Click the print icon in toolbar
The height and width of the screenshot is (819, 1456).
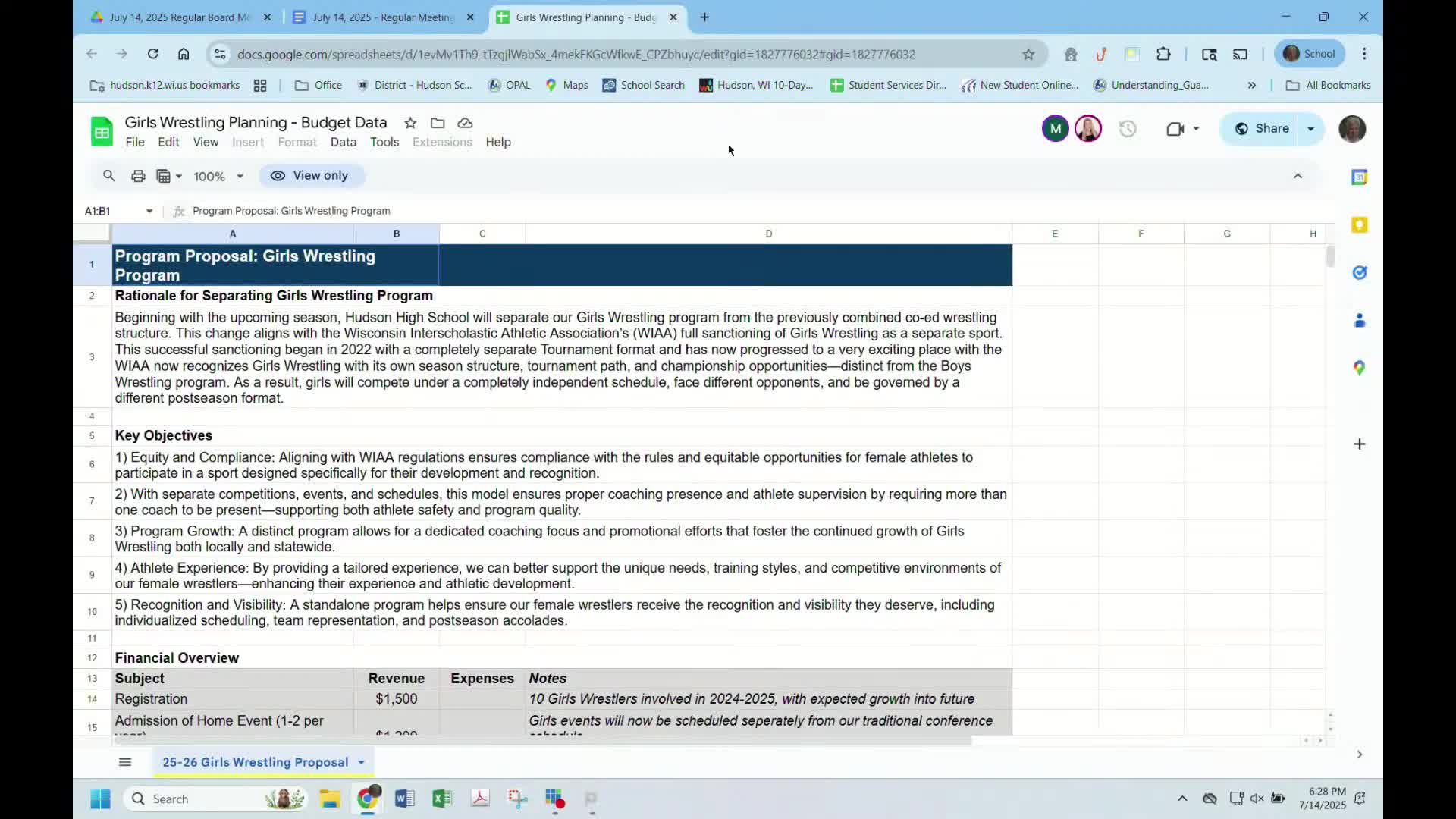tap(138, 176)
